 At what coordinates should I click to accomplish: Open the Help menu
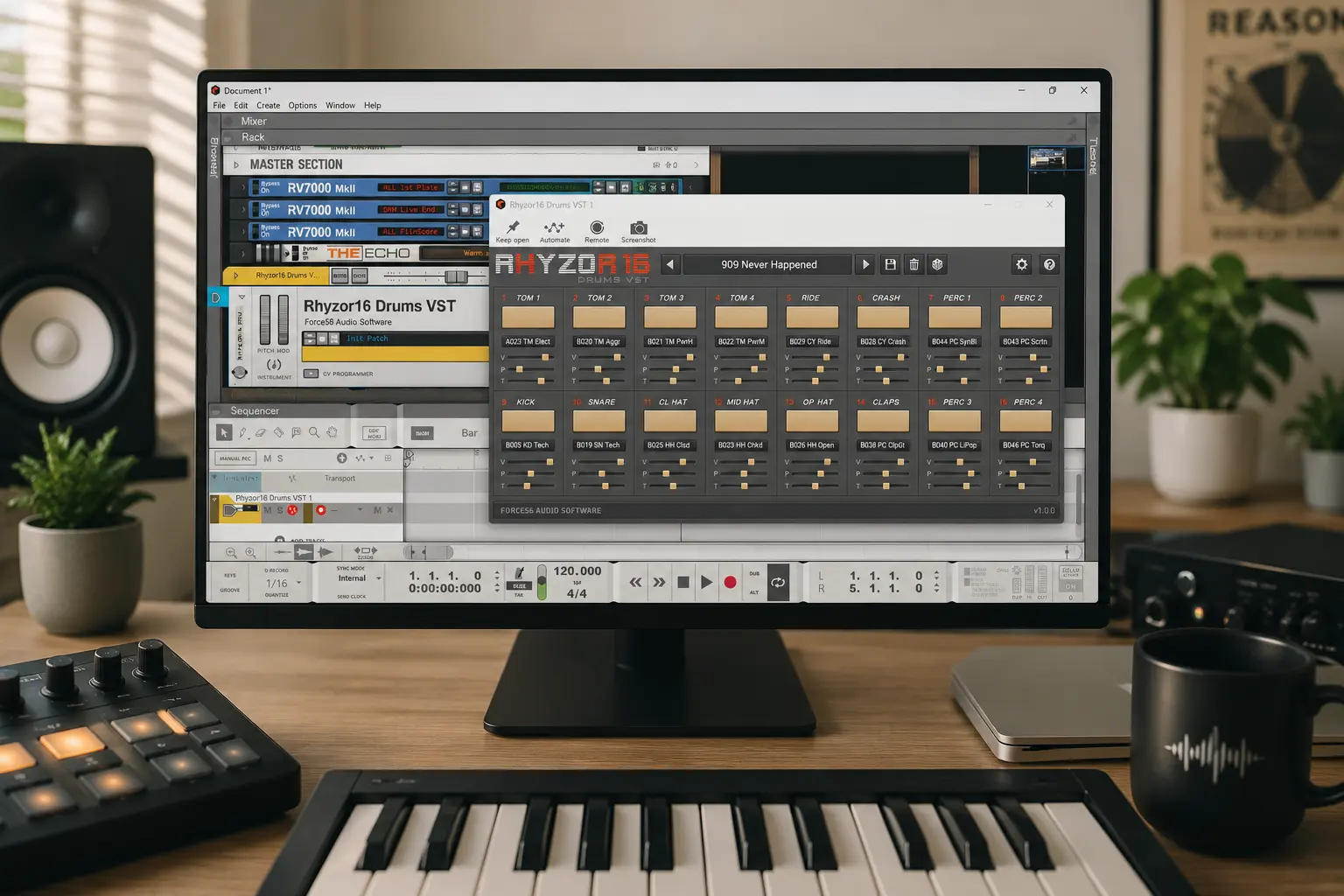coord(373,105)
